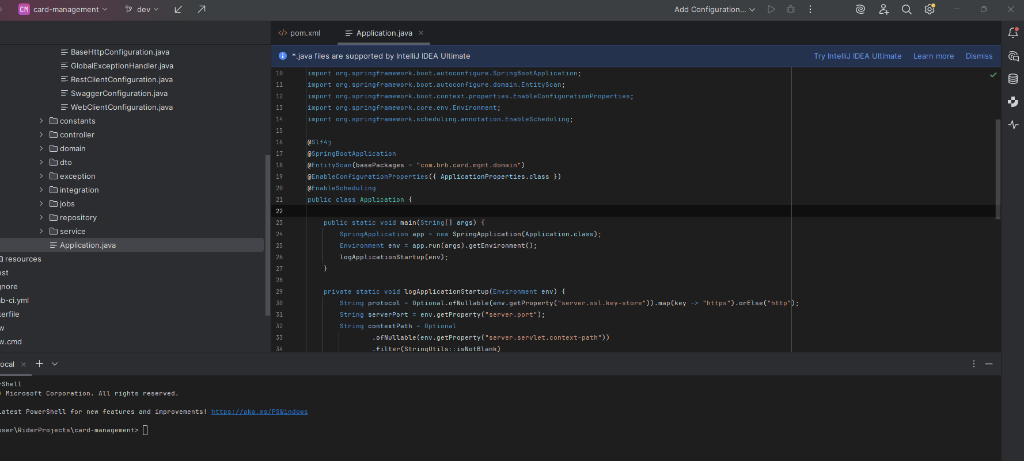This screenshot has height=461, width=1024.
Task: Switch to the pom.xml tab
Action: [x=303, y=33]
